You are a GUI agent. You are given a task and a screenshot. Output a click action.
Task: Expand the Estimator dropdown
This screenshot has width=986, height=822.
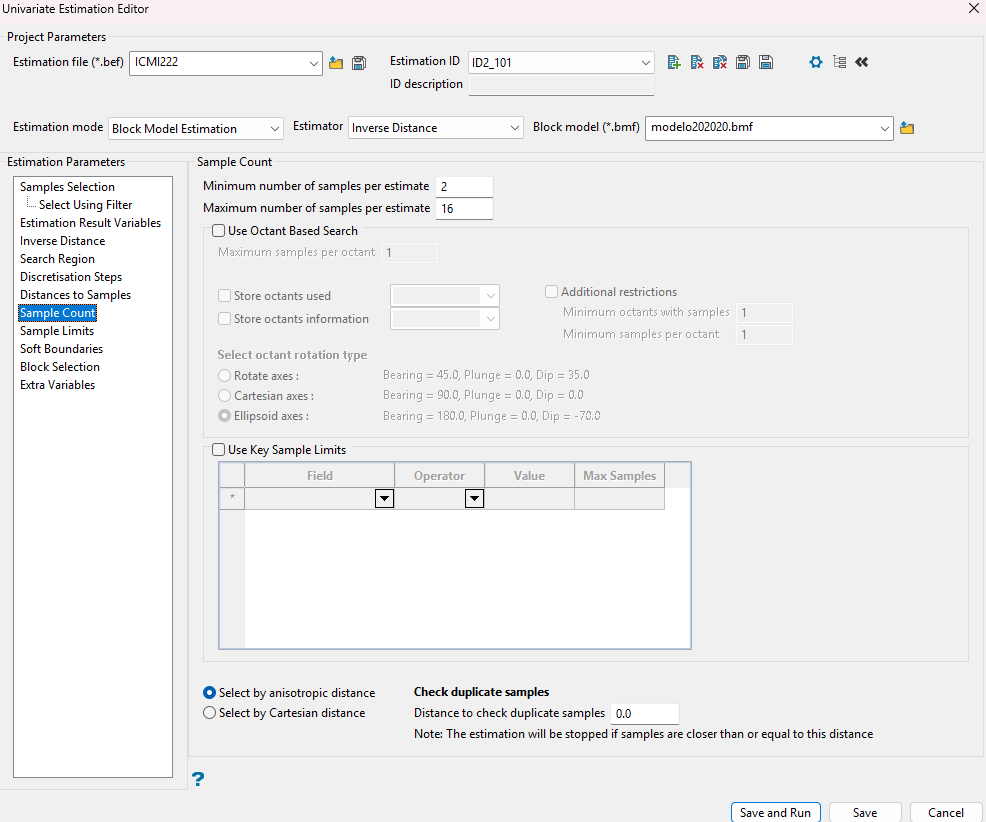coord(514,128)
